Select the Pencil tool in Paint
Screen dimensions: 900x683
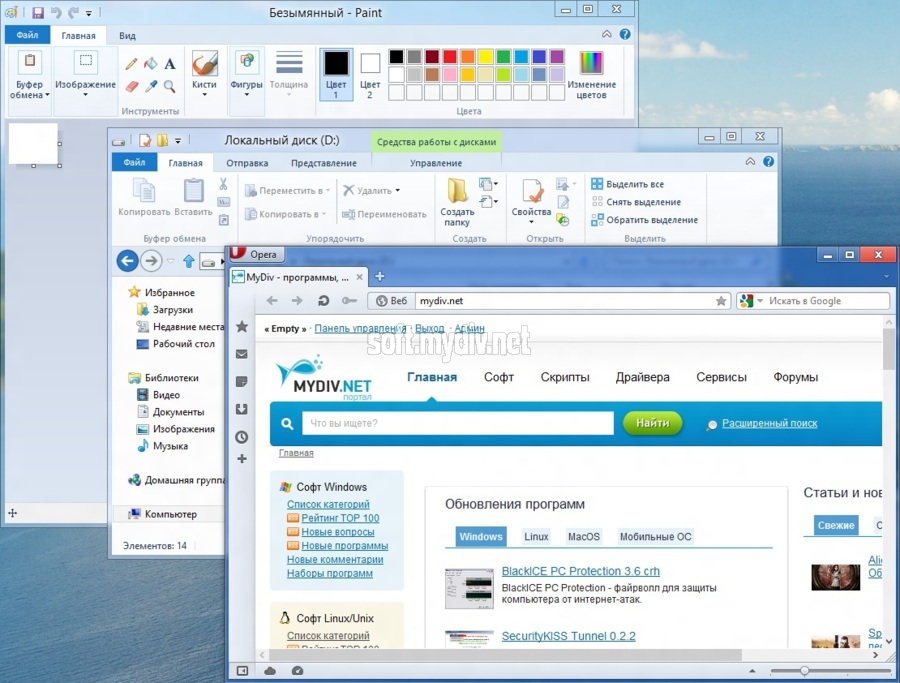(131, 64)
